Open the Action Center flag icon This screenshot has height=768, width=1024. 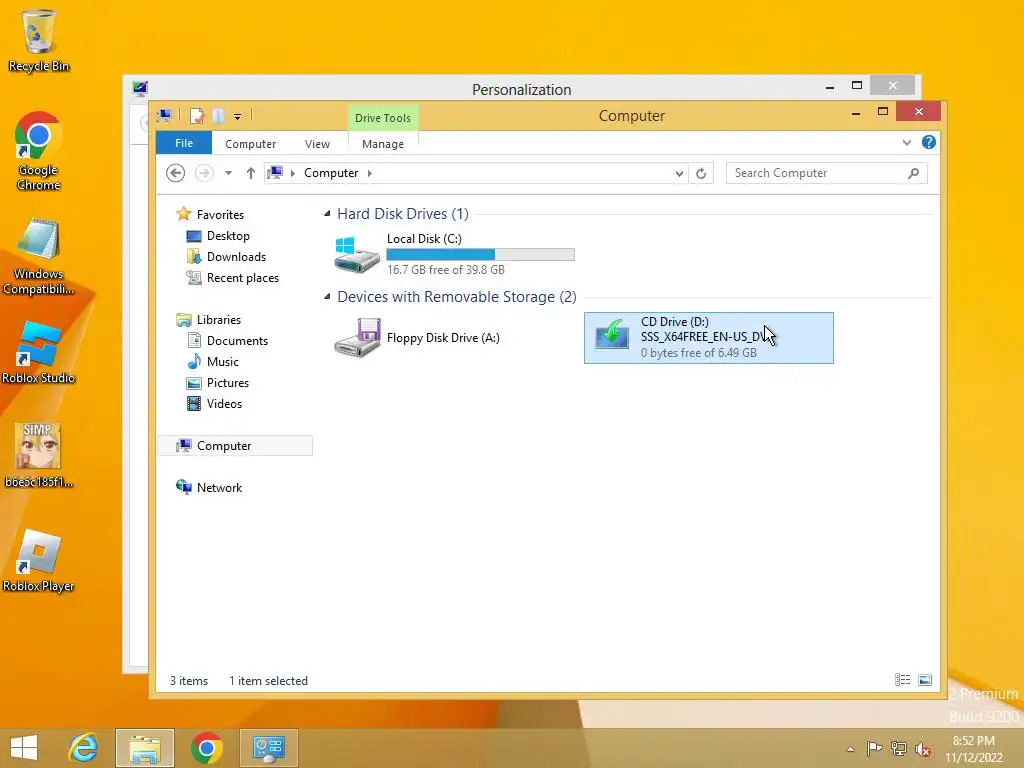874,748
